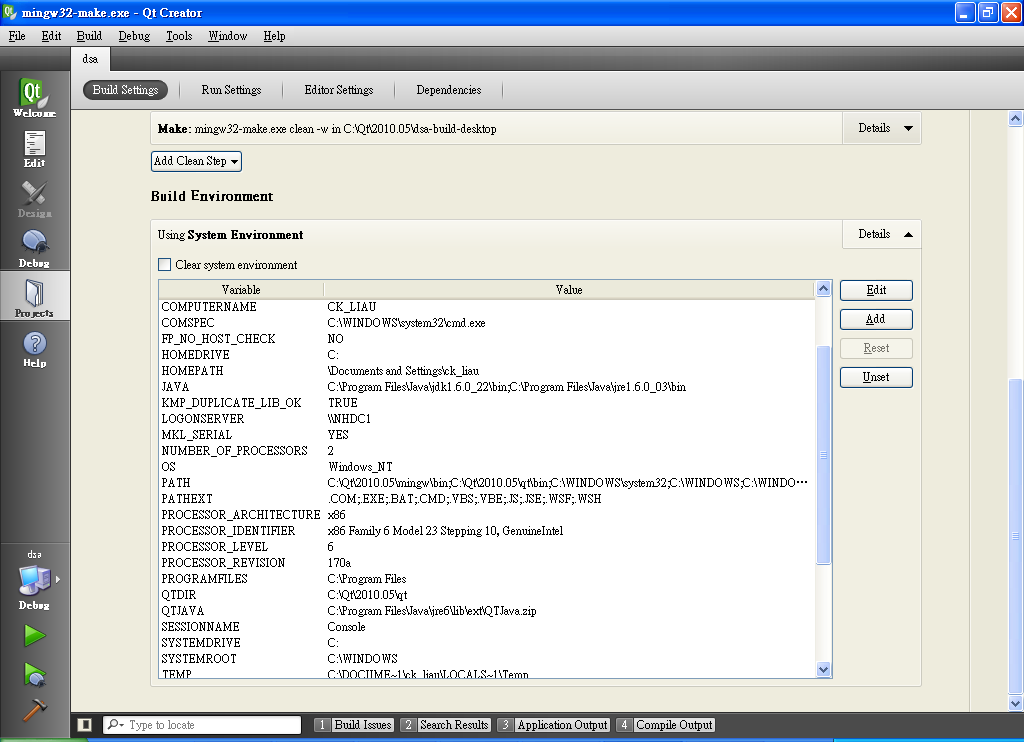Switch to Editor Settings tab

pyautogui.click(x=338, y=89)
